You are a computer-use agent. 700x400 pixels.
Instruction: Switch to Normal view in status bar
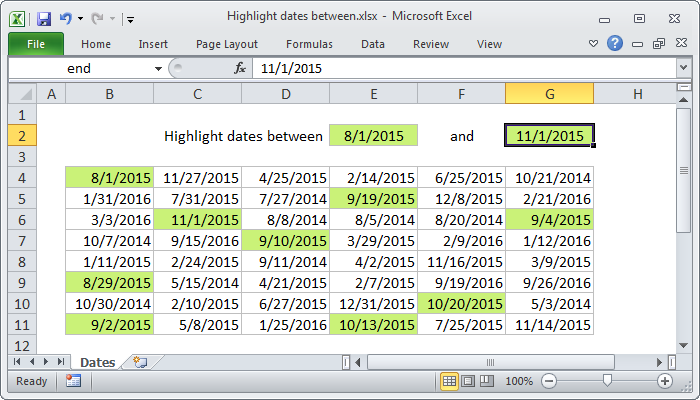tap(450, 381)
